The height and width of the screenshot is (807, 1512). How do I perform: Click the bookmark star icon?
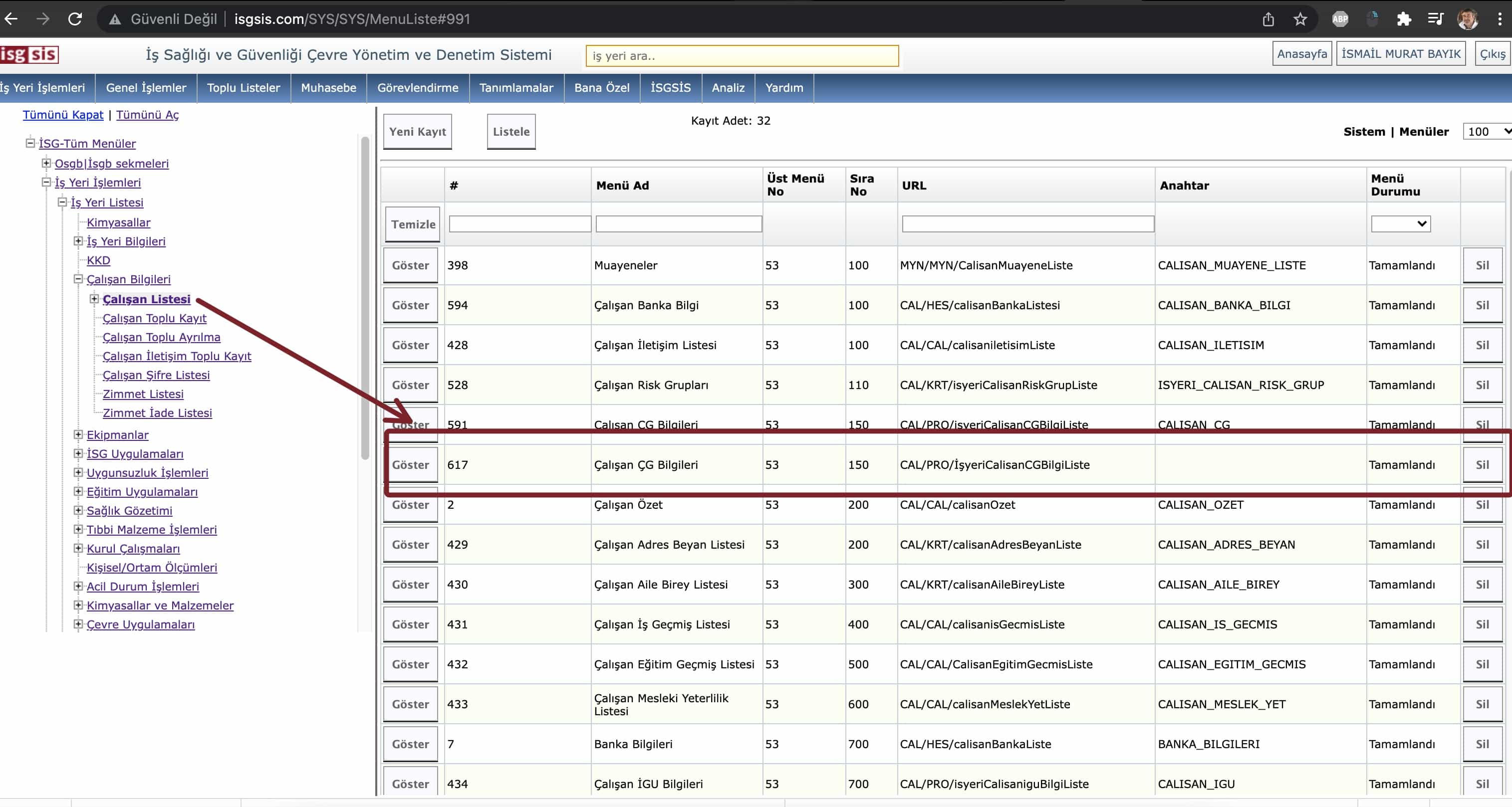coord(1300,19)
